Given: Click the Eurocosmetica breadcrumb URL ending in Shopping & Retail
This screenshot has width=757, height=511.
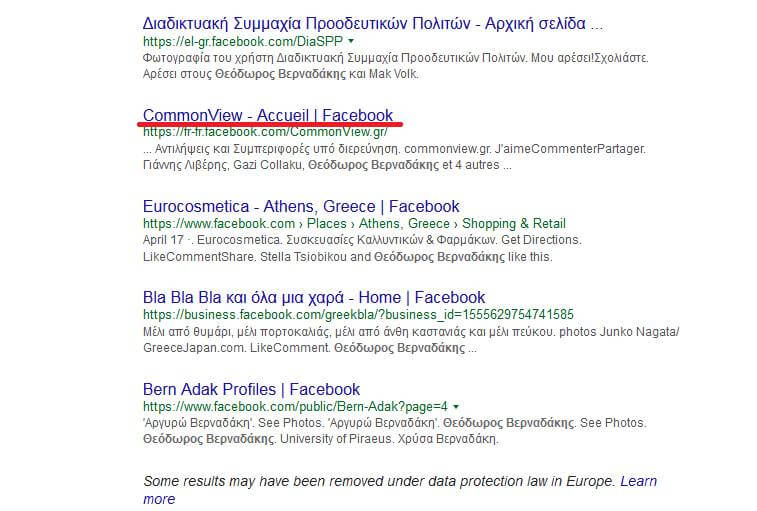Looking at the screenshot, I should (x=353, y=223).
